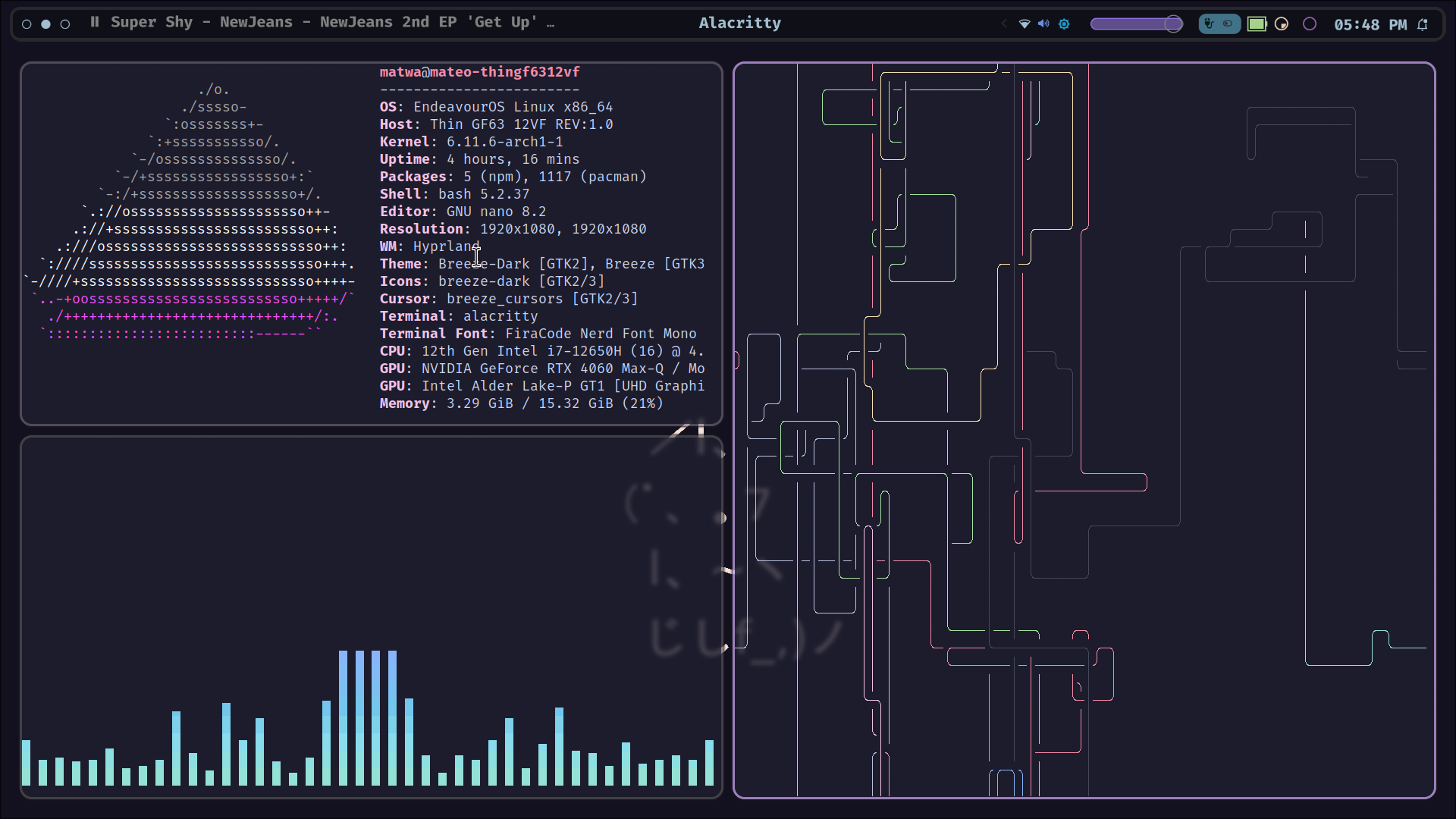Adjust the purple slider in the bar
The height and width of the screenshot is (819, 1456).
pos(1136,24)
